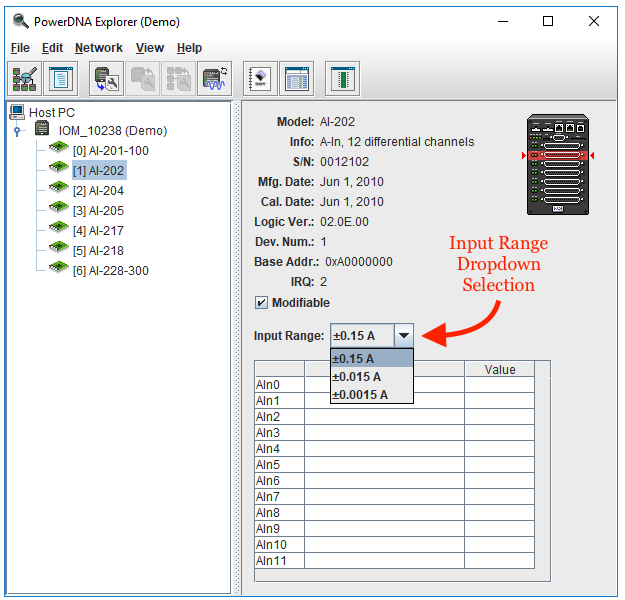Click the IOM_10238 chassis icon
The image size is (625, 600).
click(42, 129)
